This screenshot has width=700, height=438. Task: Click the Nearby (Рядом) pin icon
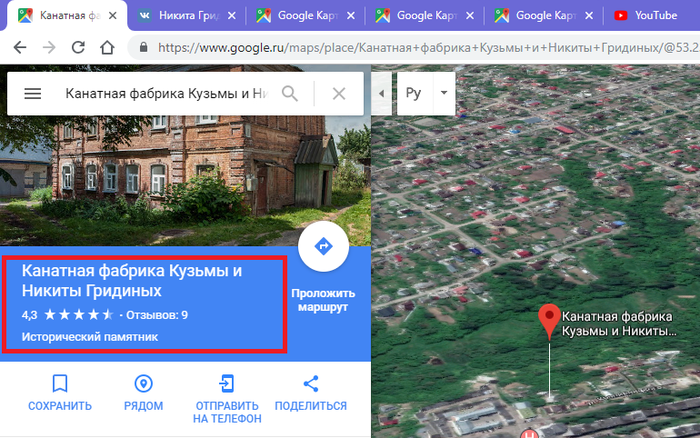point(143,383)
